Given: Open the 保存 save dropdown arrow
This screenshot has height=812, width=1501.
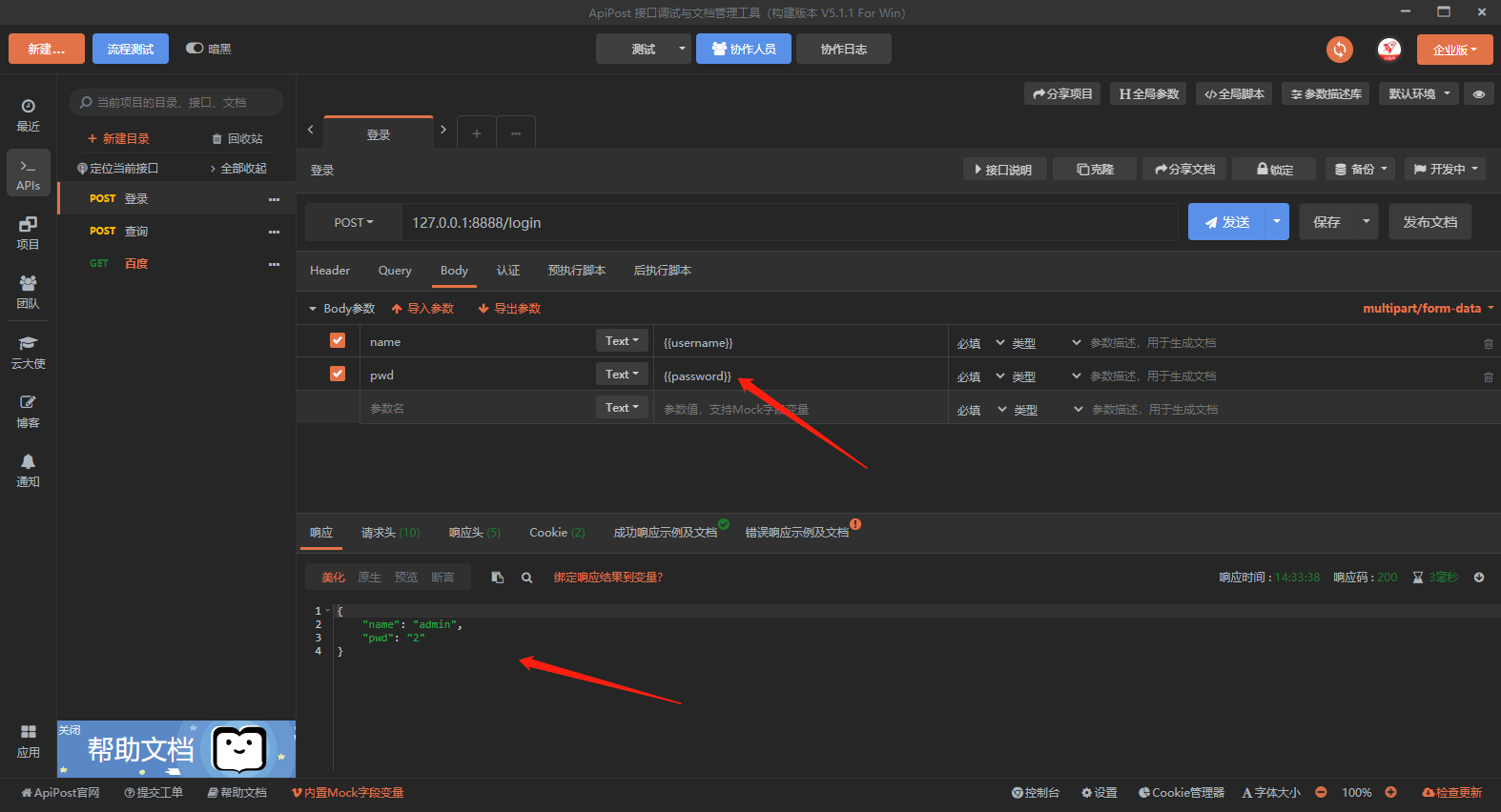Looking at the screenshot, I should pyautogui.click(x=1366, y=221).
